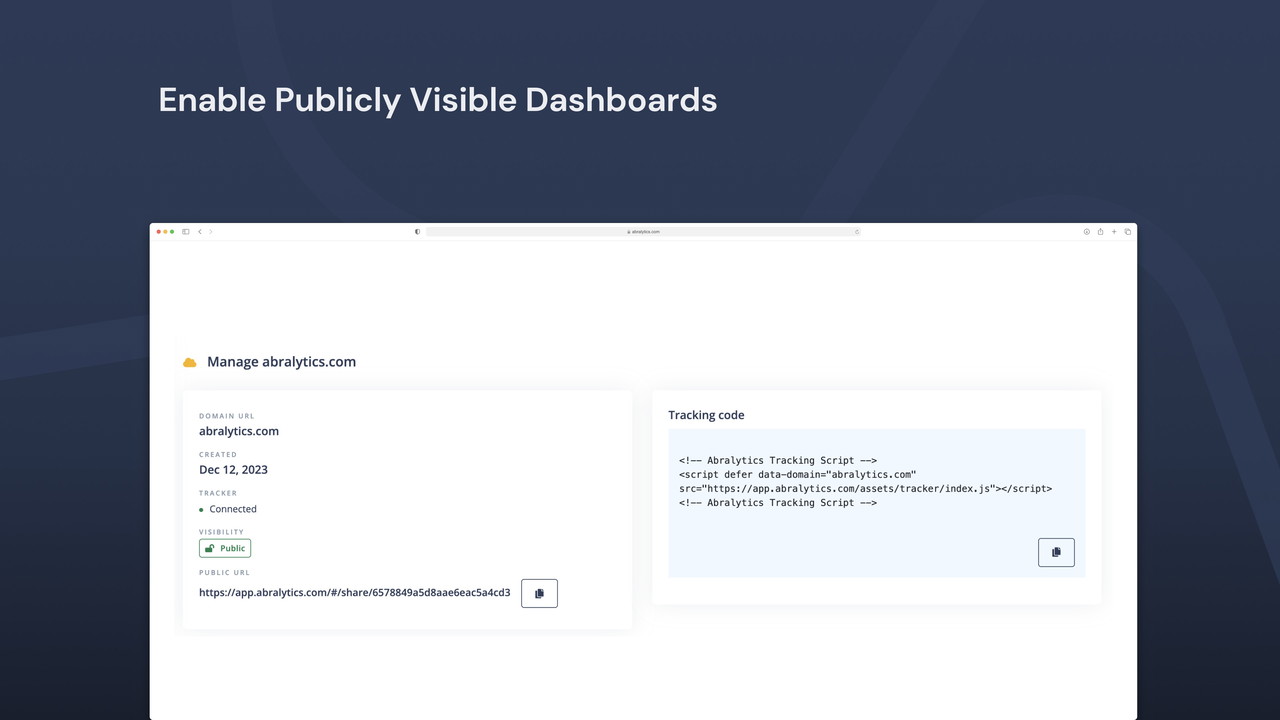Click the Tracking code panel title

tap(706, 415)
